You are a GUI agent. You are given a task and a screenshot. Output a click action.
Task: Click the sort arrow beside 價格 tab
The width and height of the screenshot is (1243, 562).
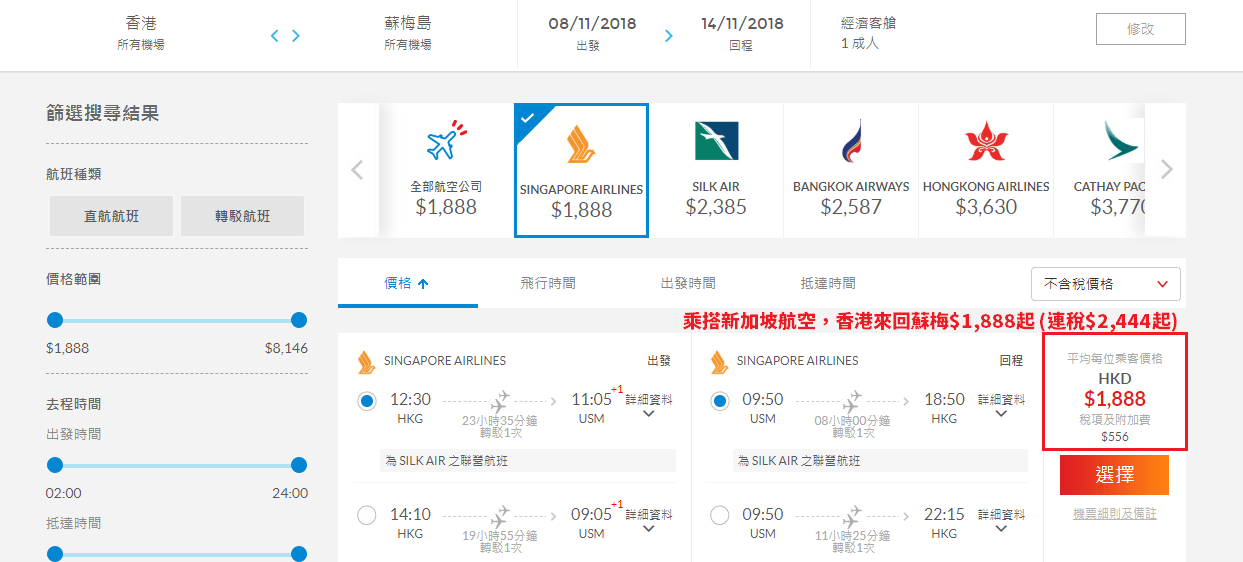[423, 284]
